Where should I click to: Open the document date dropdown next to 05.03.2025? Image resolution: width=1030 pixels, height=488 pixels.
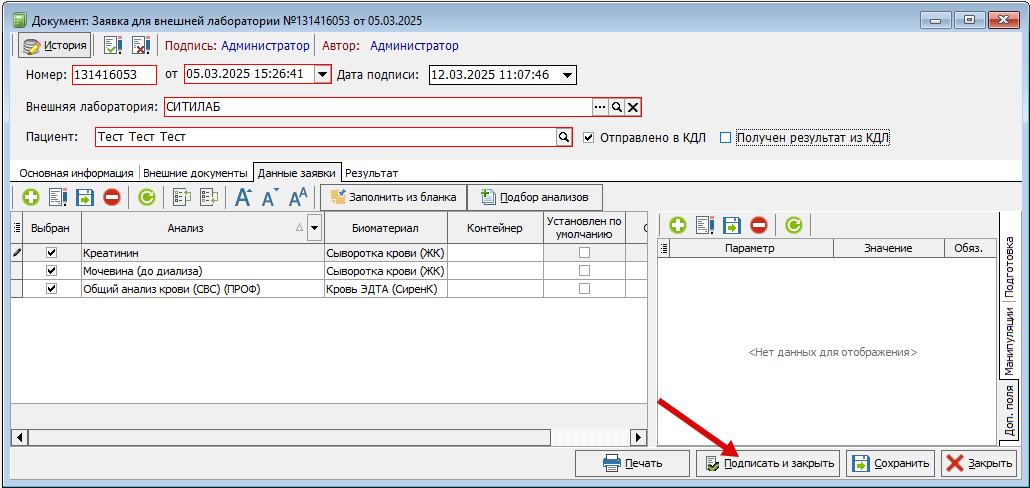coord(321,75)
